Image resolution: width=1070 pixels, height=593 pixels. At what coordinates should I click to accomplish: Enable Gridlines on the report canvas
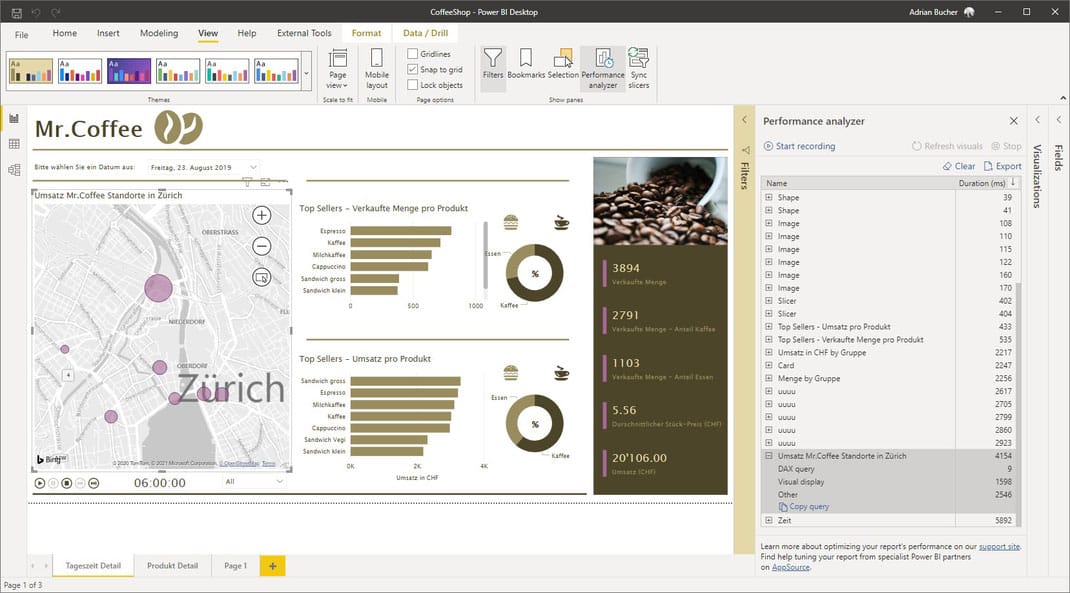pyautogui.click(x=415, y=53)
